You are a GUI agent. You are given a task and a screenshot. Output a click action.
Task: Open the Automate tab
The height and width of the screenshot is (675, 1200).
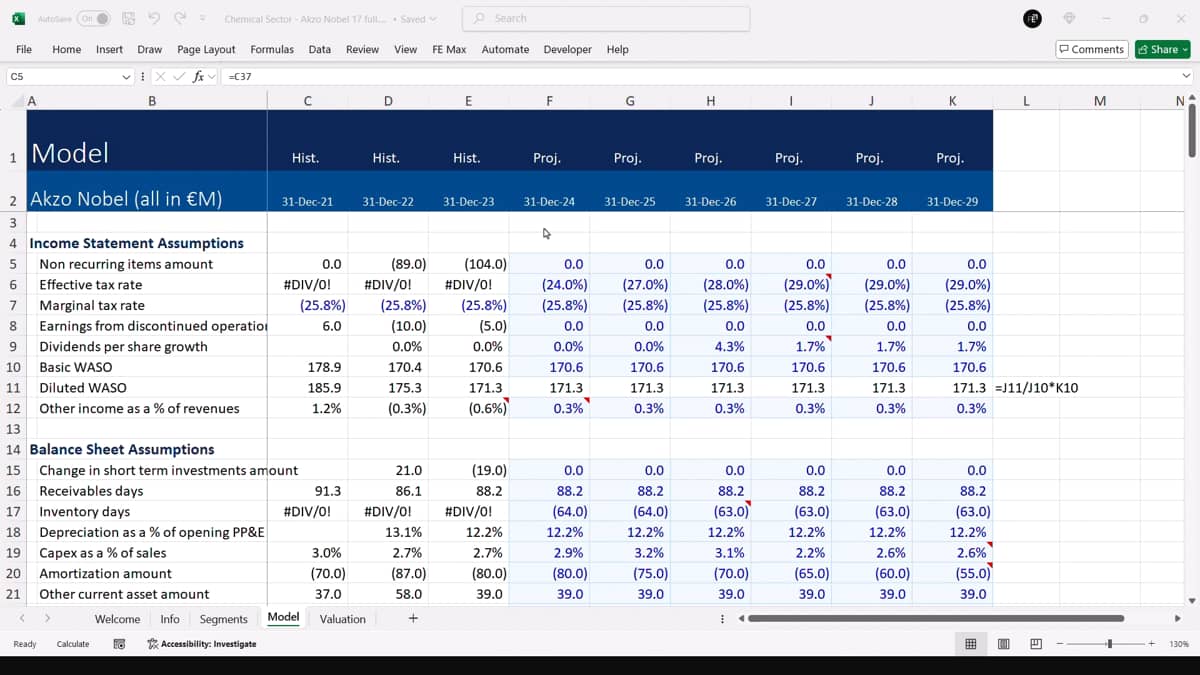(505, 49)
